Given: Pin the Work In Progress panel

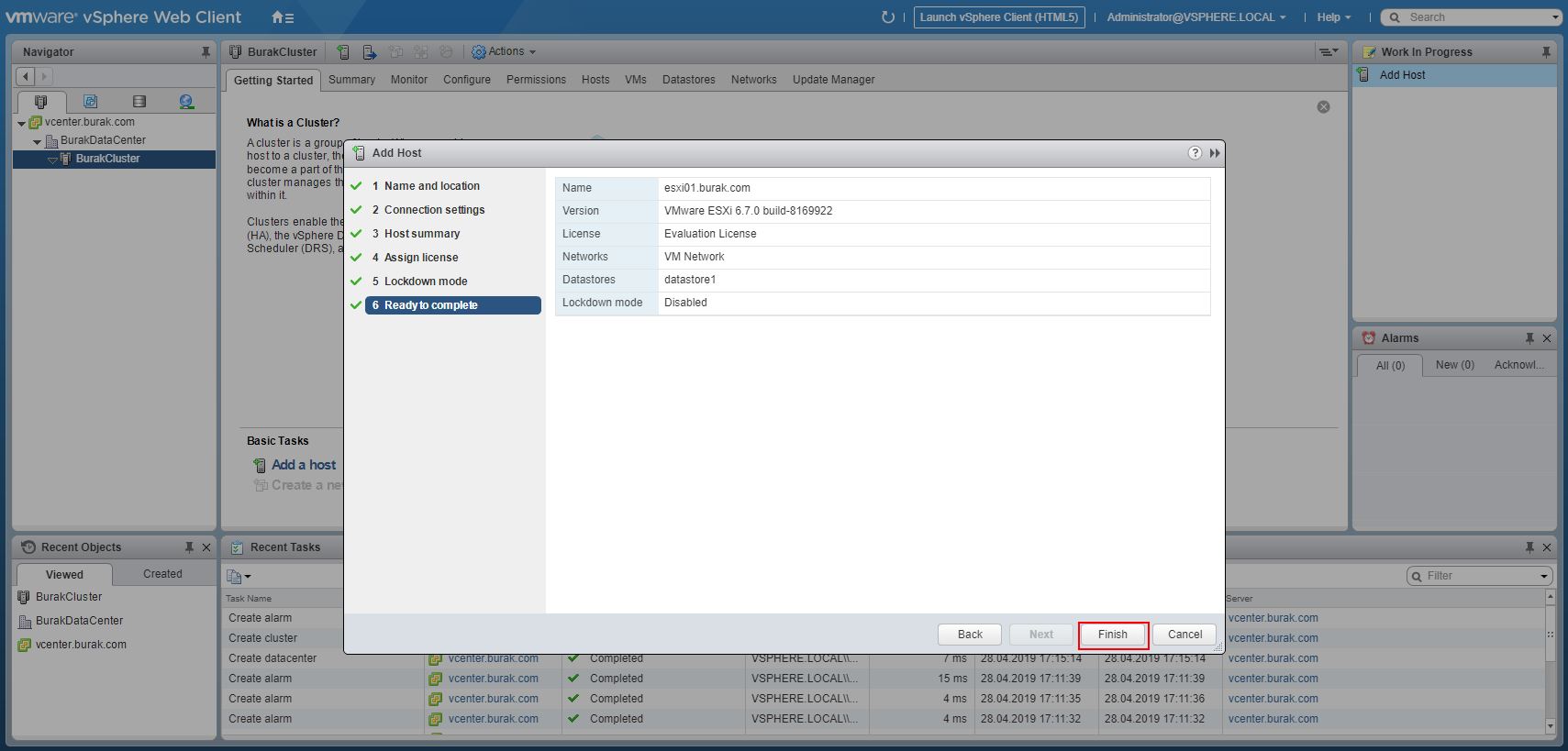Looking at the screenshot, I should [1546, 52].
